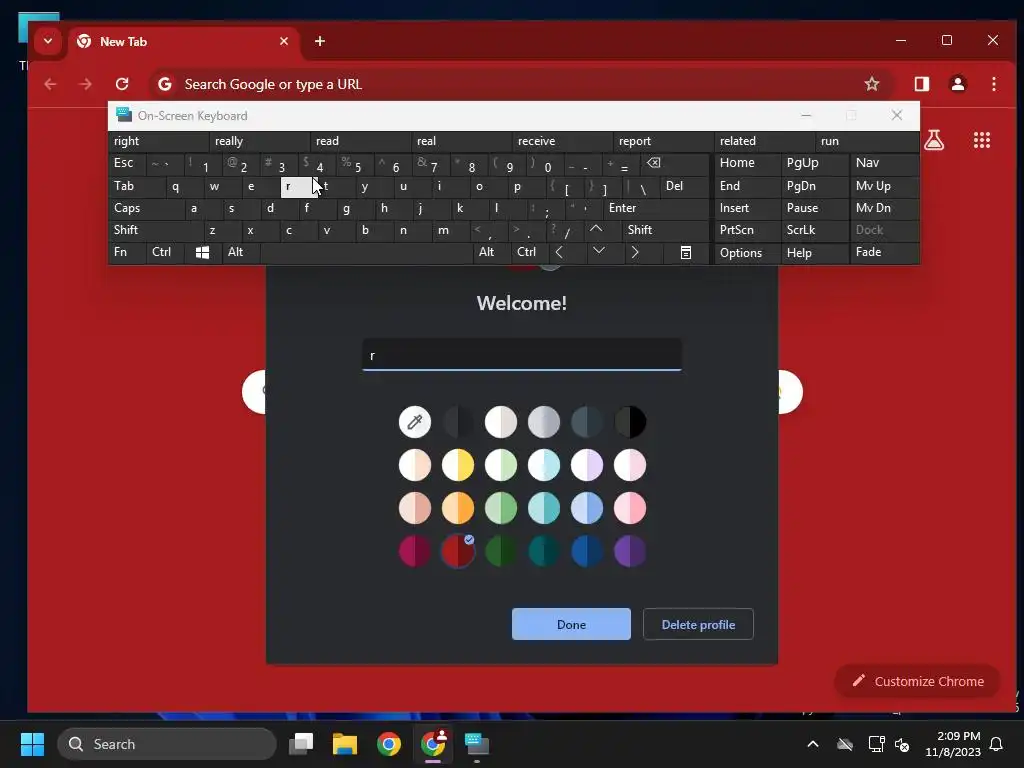Toggle the left Ctrl key on keyboard

pos(166,252)
